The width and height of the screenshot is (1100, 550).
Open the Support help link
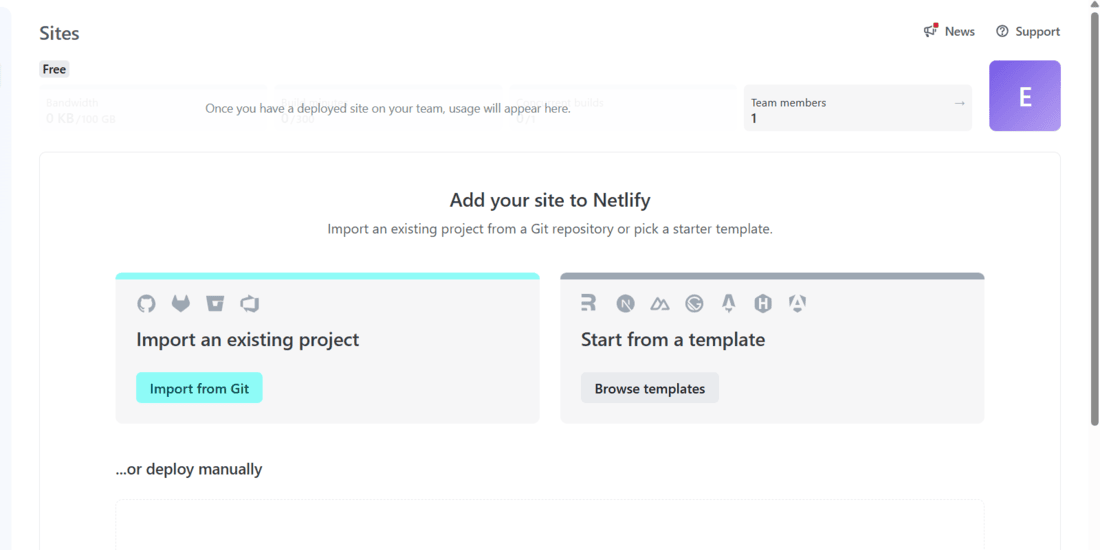tap(1028, 32)
